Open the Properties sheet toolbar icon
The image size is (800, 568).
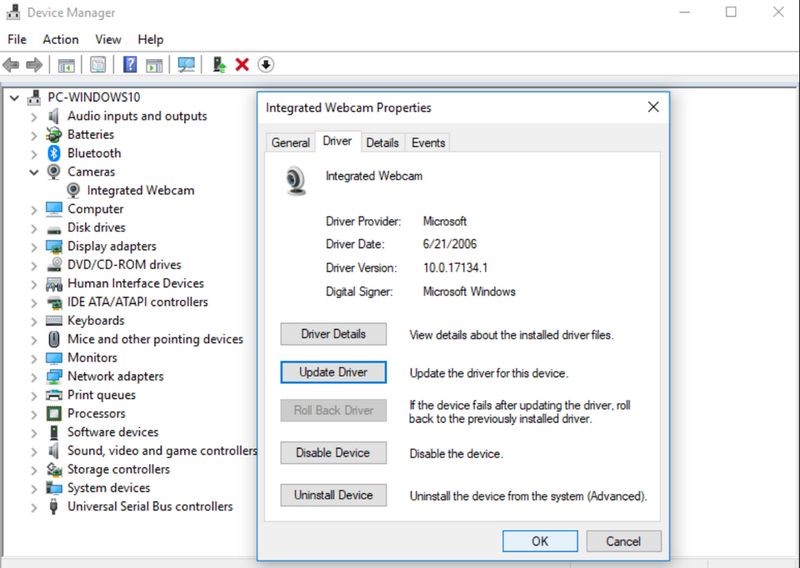tap(98, 65)
